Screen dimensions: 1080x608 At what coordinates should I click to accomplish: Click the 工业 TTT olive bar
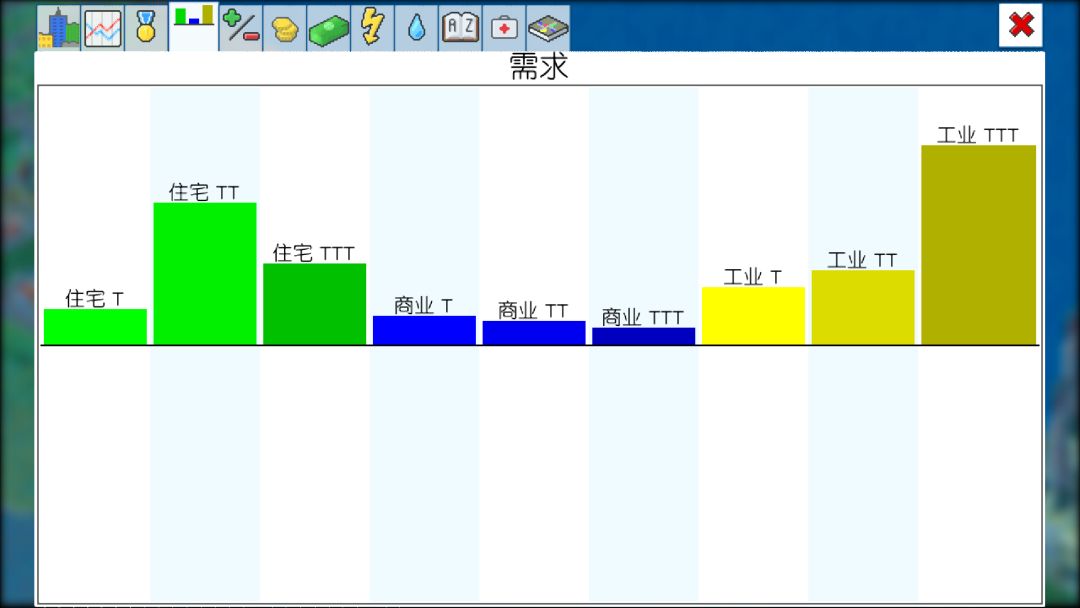tap(978, 244)
